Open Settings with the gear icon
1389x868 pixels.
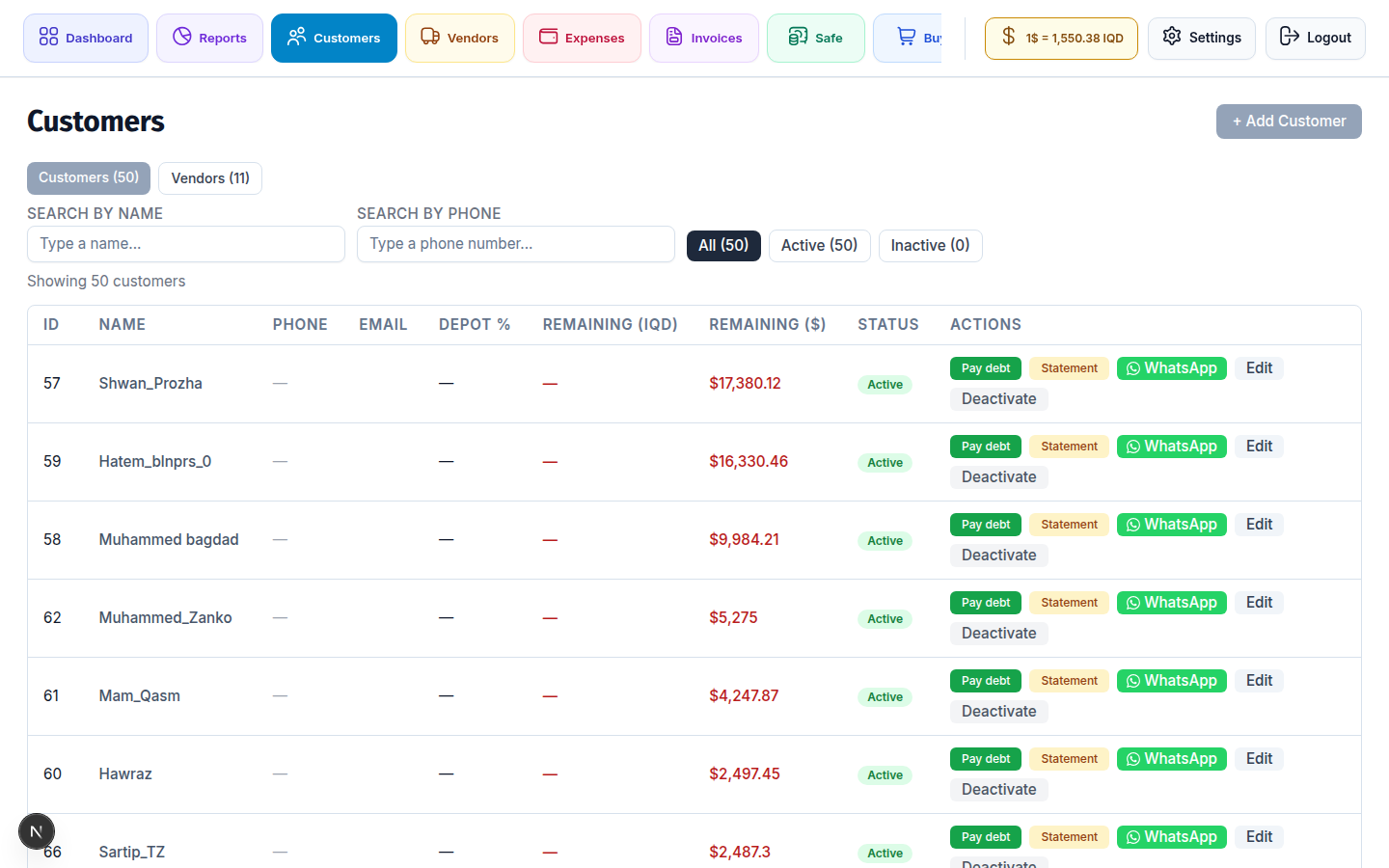pyautogui.click(x=1202, y=38)
